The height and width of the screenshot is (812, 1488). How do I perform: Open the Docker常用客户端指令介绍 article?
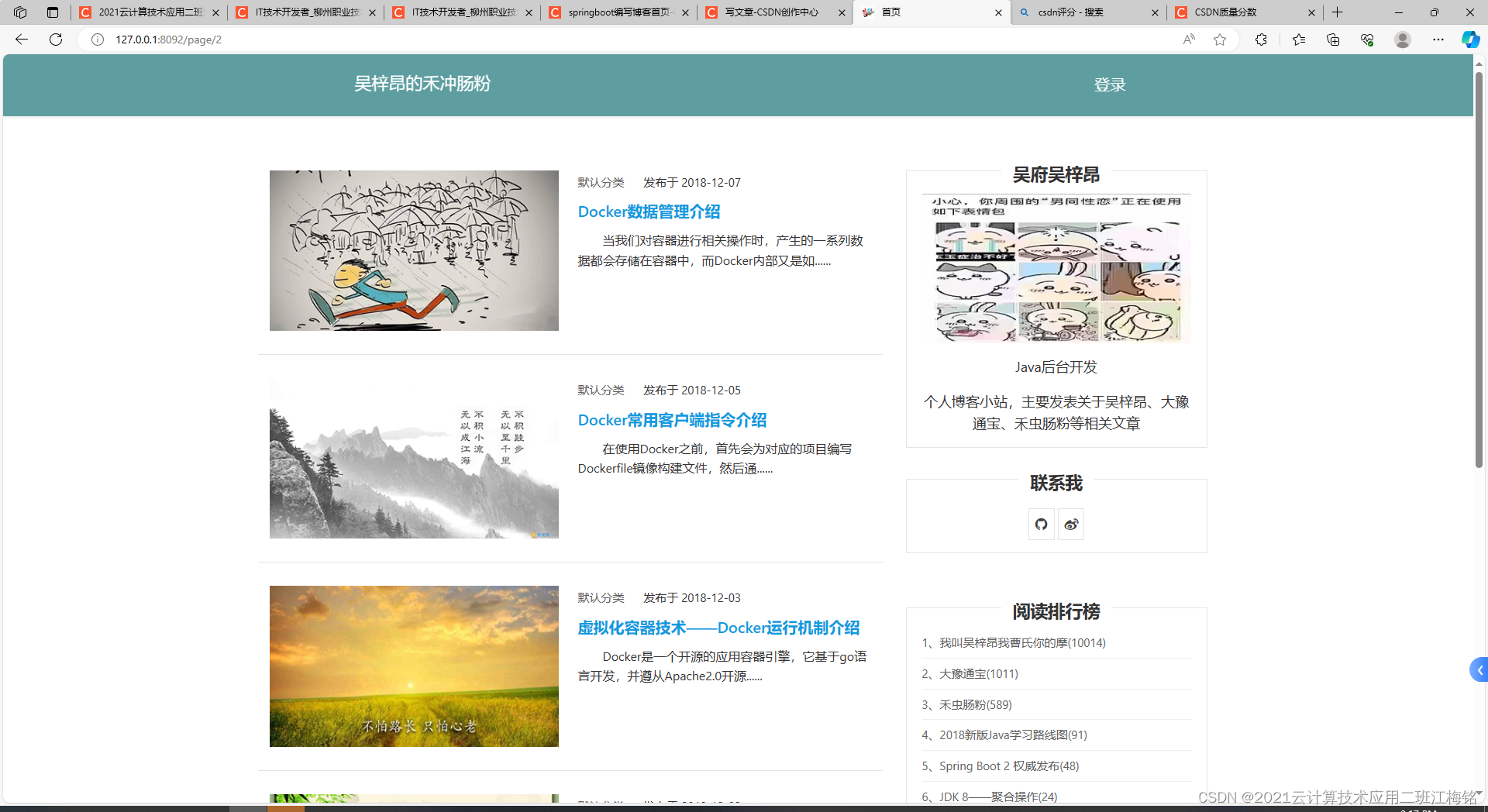pyautogui.click(x=672, y=420)
